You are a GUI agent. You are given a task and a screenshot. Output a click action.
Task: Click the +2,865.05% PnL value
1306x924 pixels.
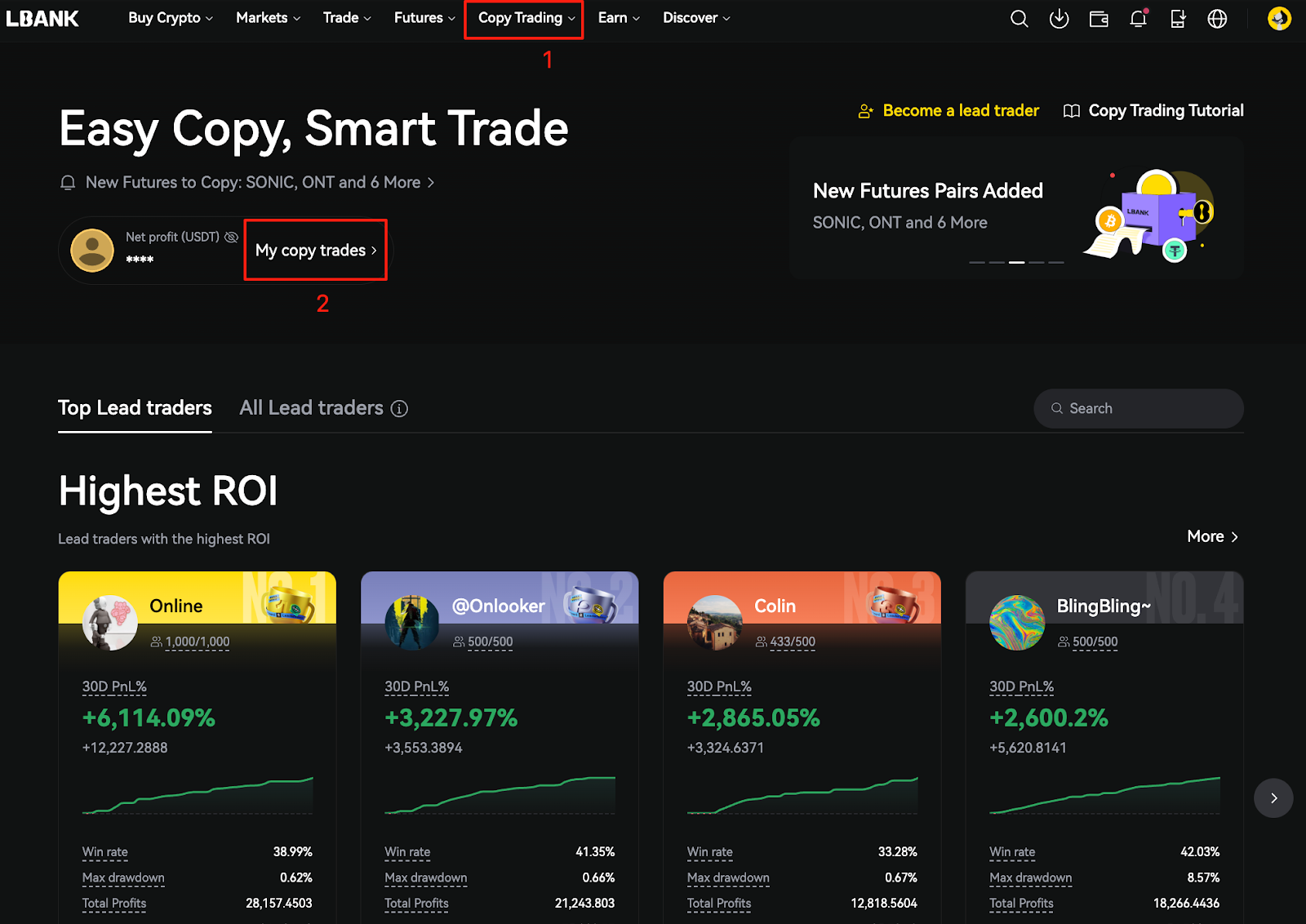click(x=753, y=718)
